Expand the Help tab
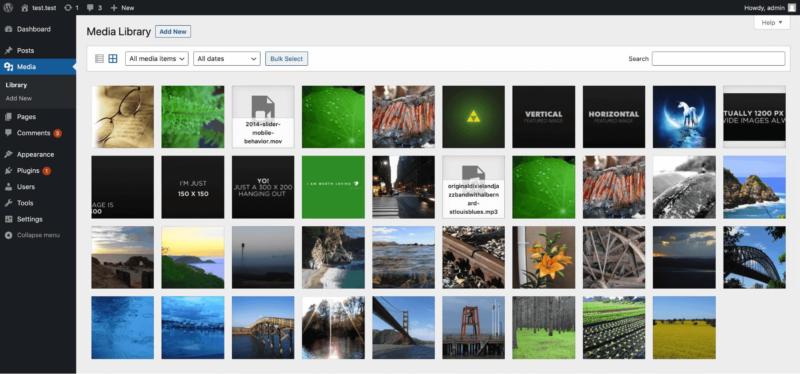This screenshot has width=800, height=374. (771, 22)
